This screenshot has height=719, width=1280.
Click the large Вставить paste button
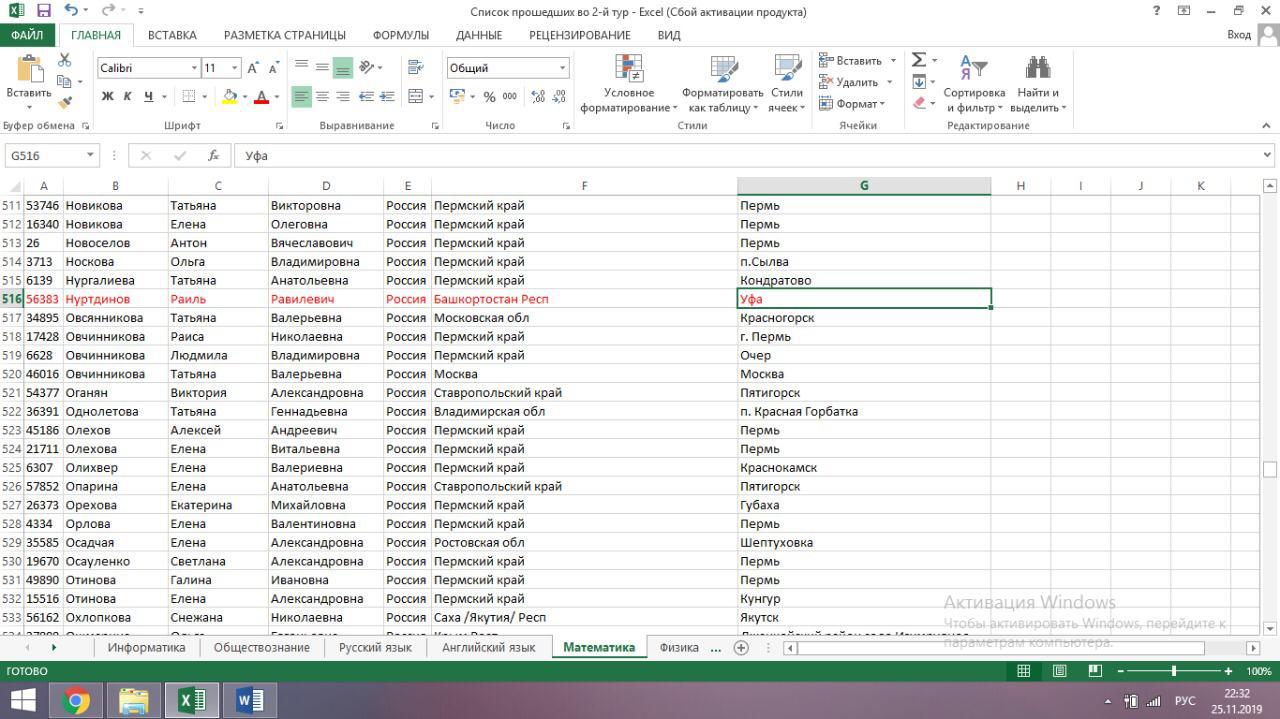click(x=28, y=82)
